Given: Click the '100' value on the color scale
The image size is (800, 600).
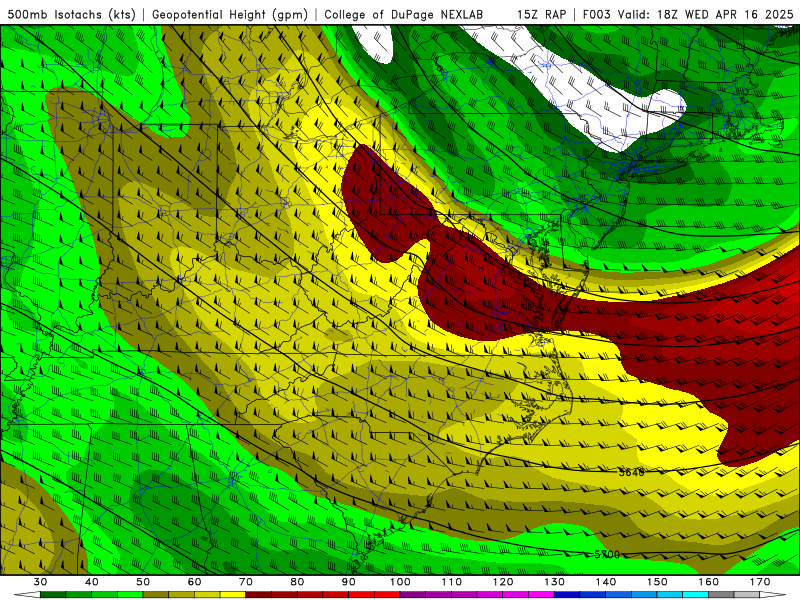Looking at the screenshot, I should (x=400, y=582).
